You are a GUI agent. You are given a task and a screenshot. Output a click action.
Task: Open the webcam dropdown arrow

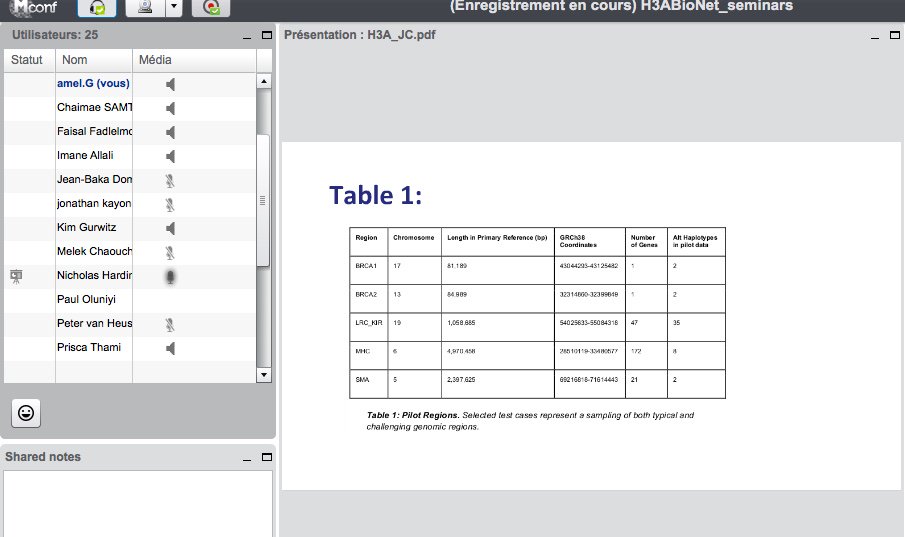174,8
